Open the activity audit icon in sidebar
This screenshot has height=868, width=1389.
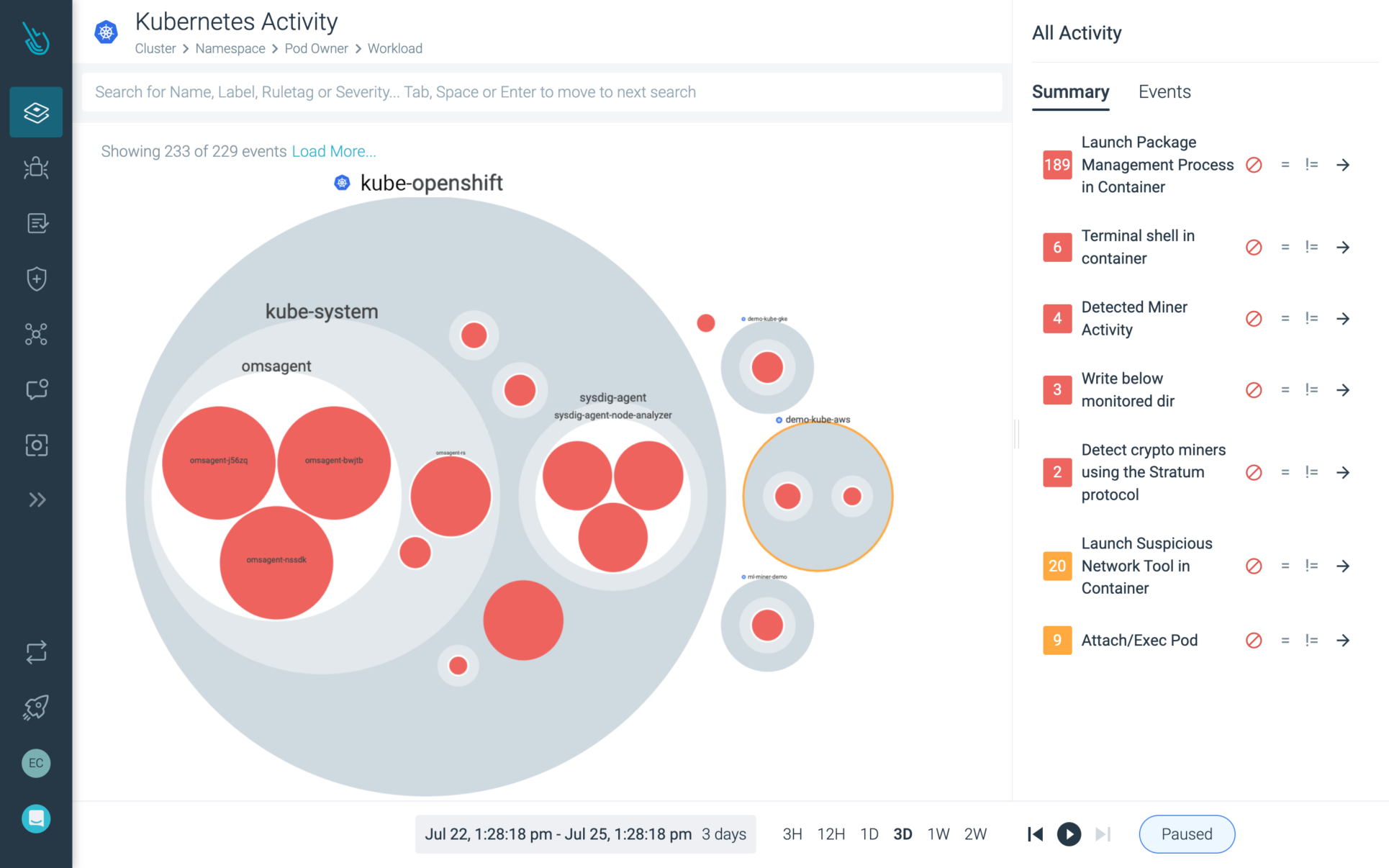click(x=37, y=222)
